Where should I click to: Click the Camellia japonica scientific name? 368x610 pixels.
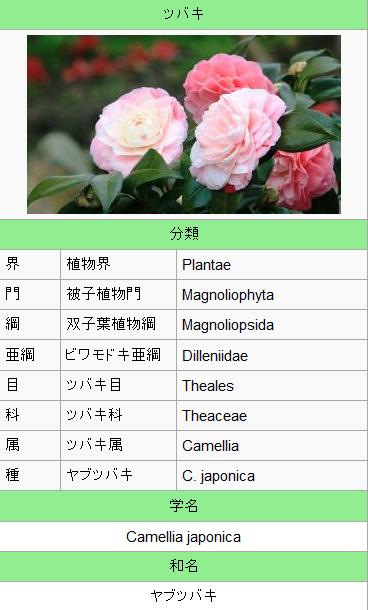(x=183, y=537)
